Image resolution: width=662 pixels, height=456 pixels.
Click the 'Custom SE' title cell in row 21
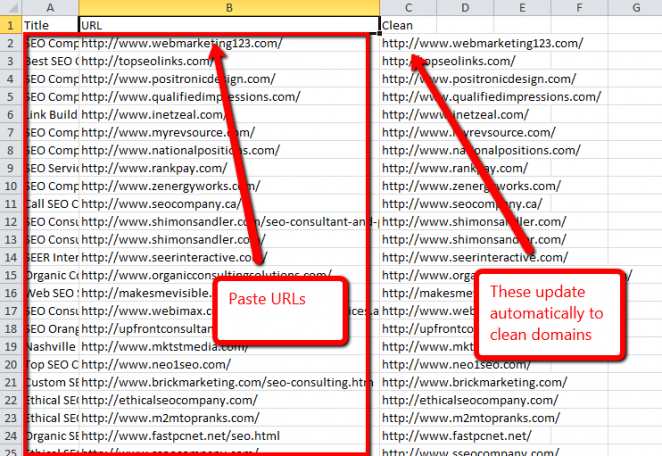(50, 382)
